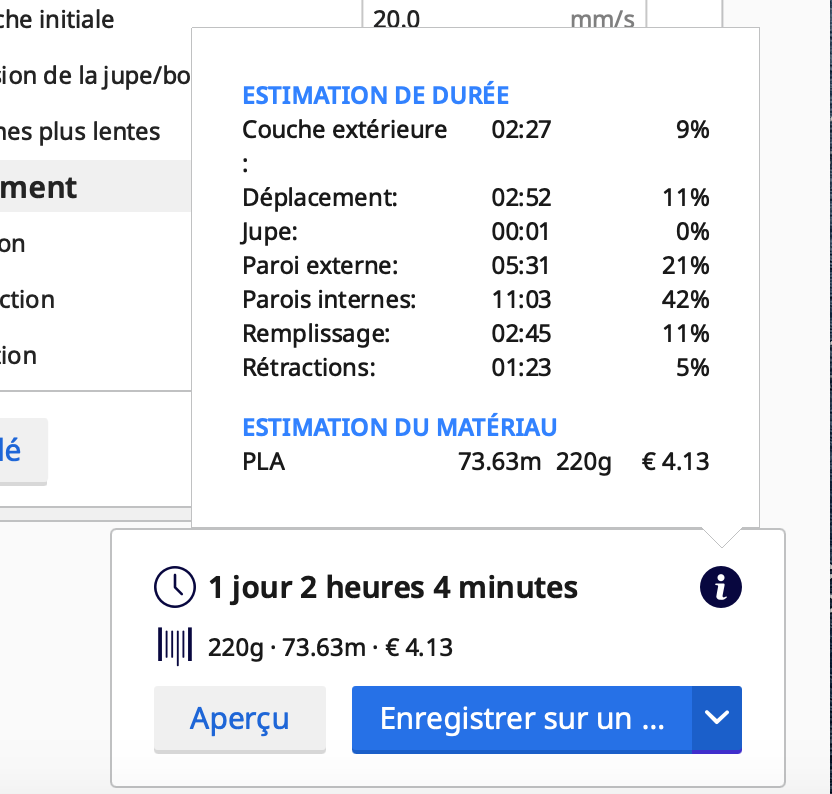Click the Remplissage: row label

[316, 334]
